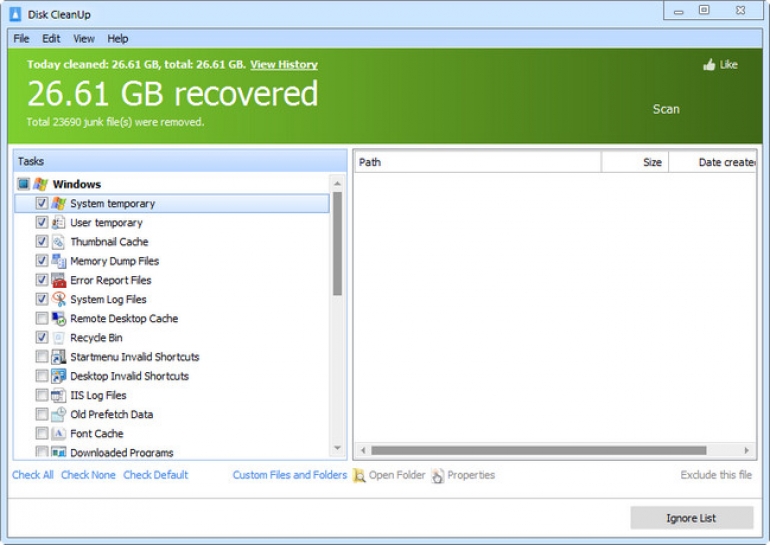Click the Properties label
The width and height of the screenshot is (770, 545).
[471, 475]
